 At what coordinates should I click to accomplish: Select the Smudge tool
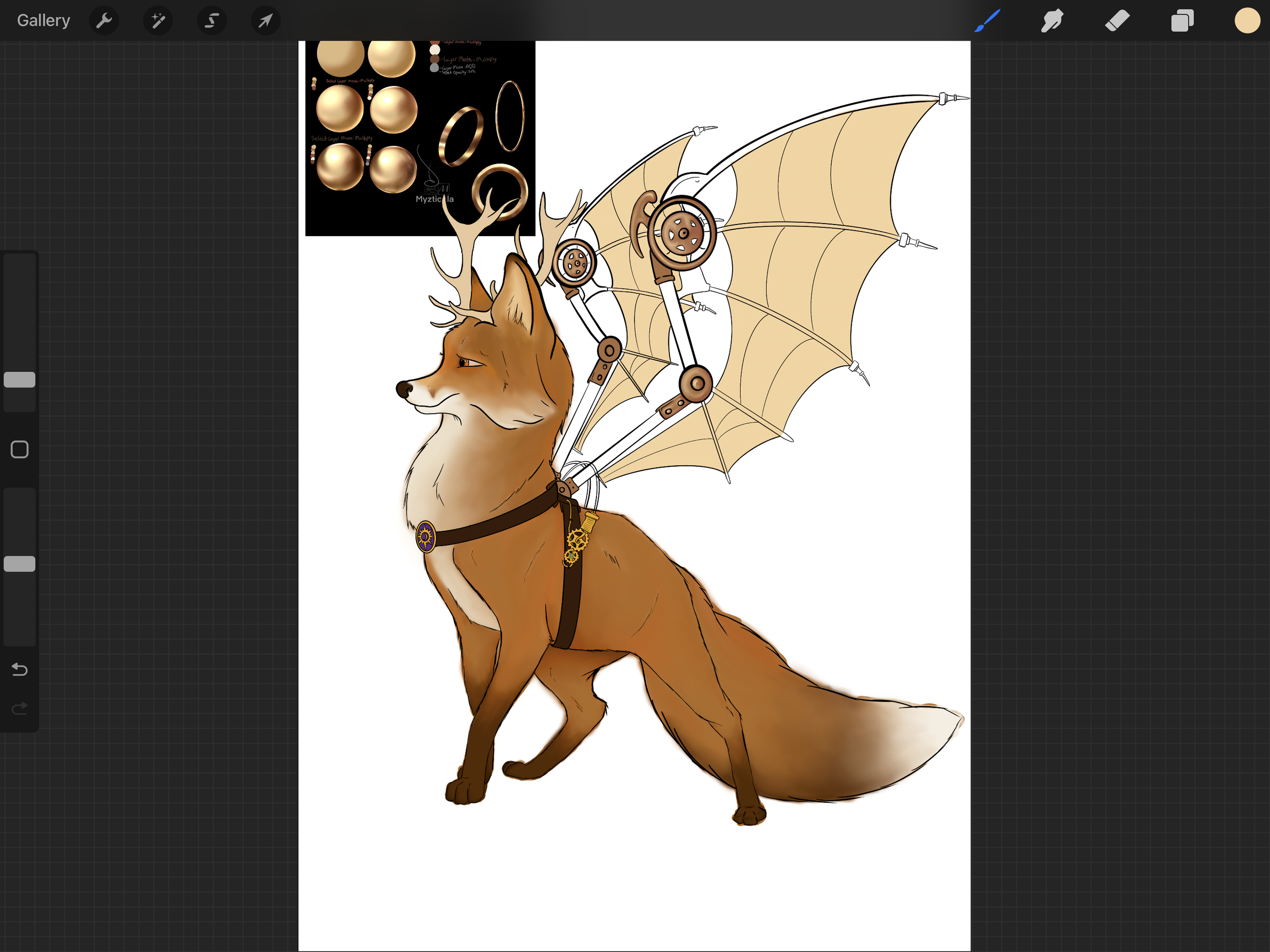pyautogui.click(x=1052, y=21)
